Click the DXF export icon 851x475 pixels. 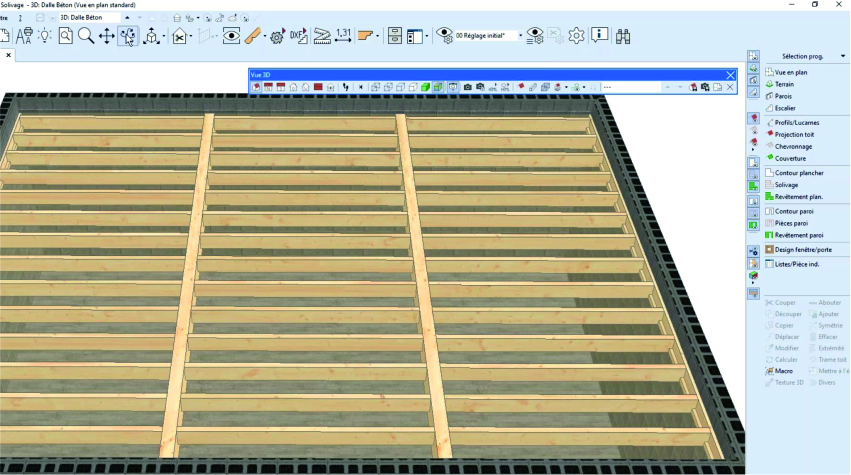tap(298, 36)
